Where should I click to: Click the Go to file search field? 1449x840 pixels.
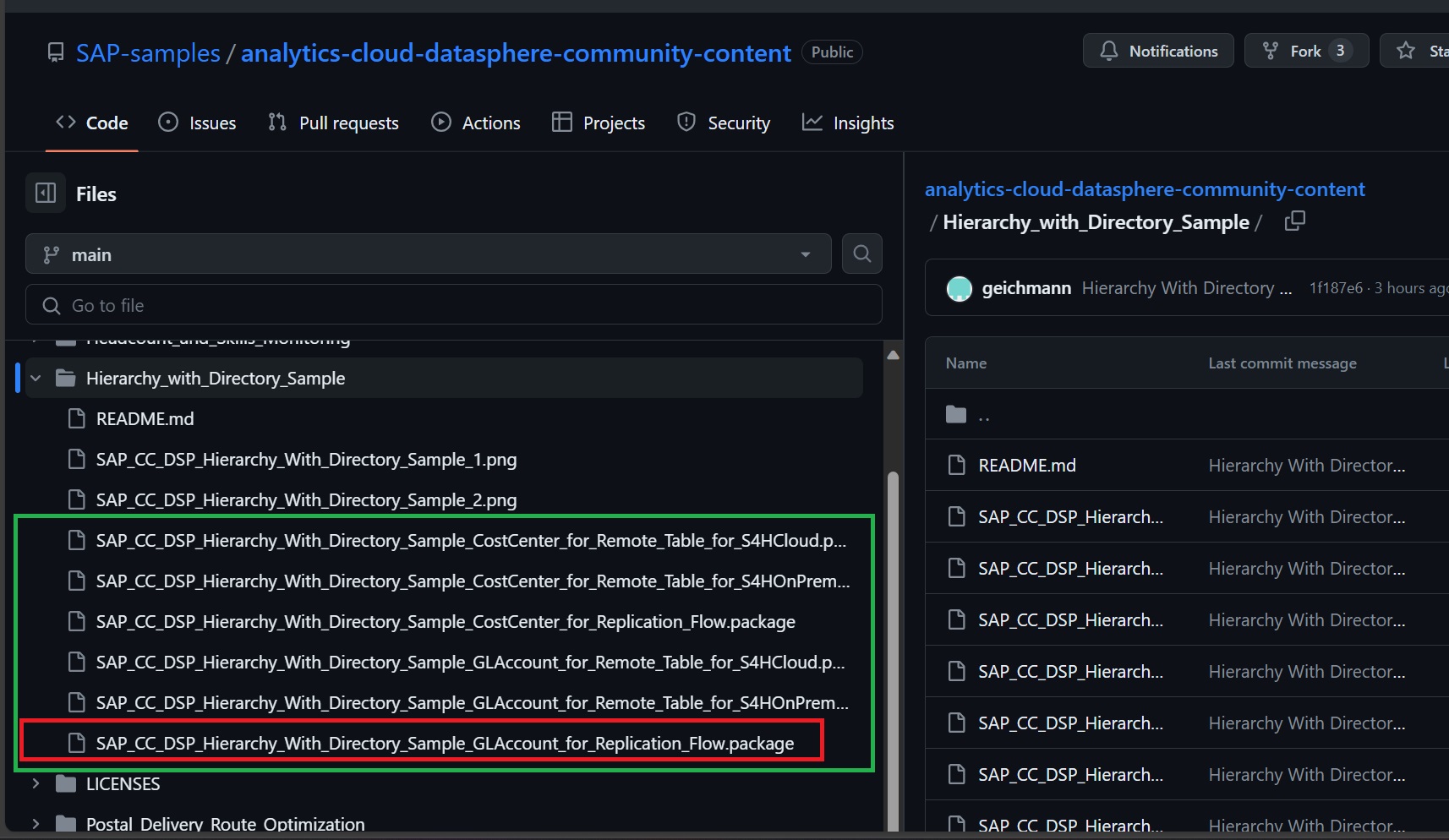454,304
